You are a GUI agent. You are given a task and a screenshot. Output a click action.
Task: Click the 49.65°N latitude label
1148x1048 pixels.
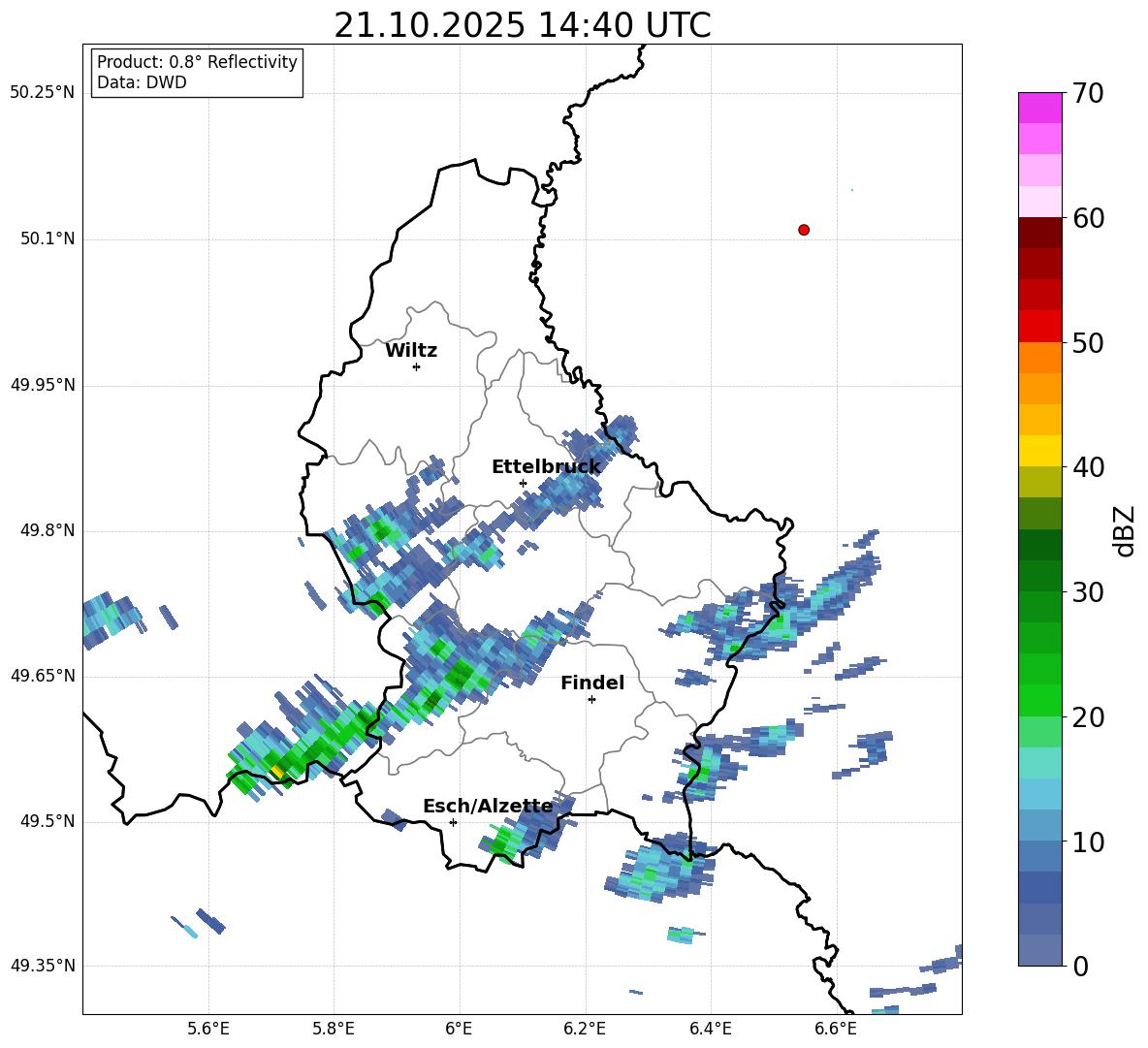[43, 676]
